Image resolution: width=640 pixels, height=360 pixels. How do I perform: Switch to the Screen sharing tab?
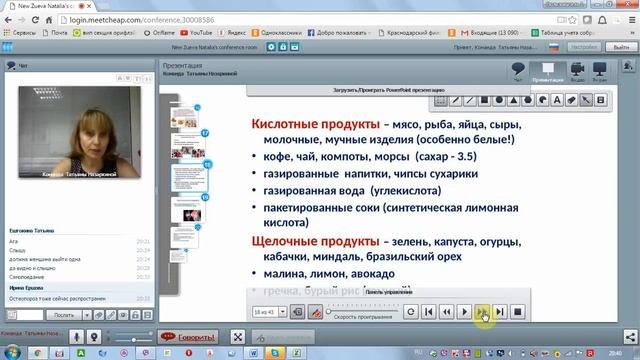pos(600,71)
